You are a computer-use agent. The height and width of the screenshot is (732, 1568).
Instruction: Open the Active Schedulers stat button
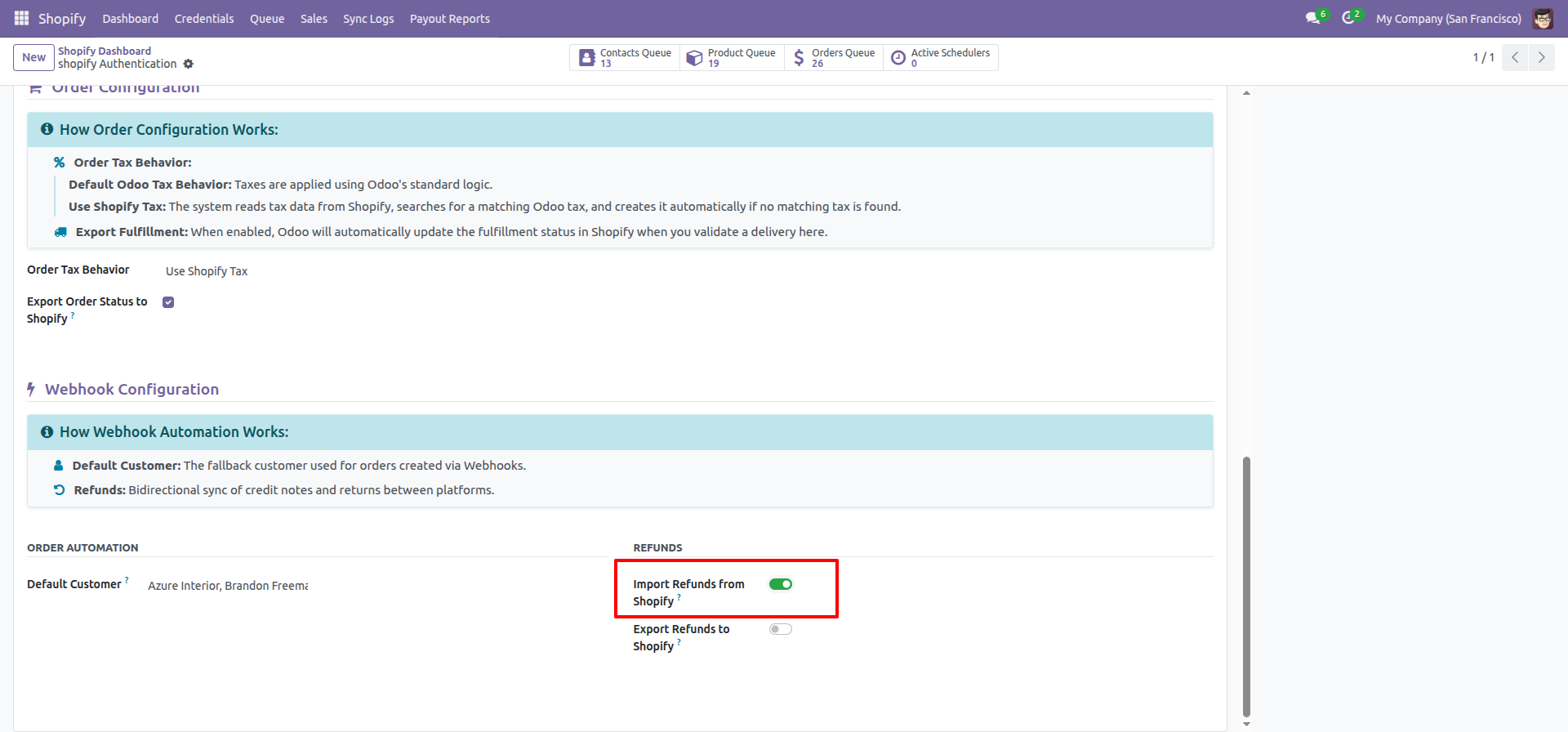pos(941,57)
